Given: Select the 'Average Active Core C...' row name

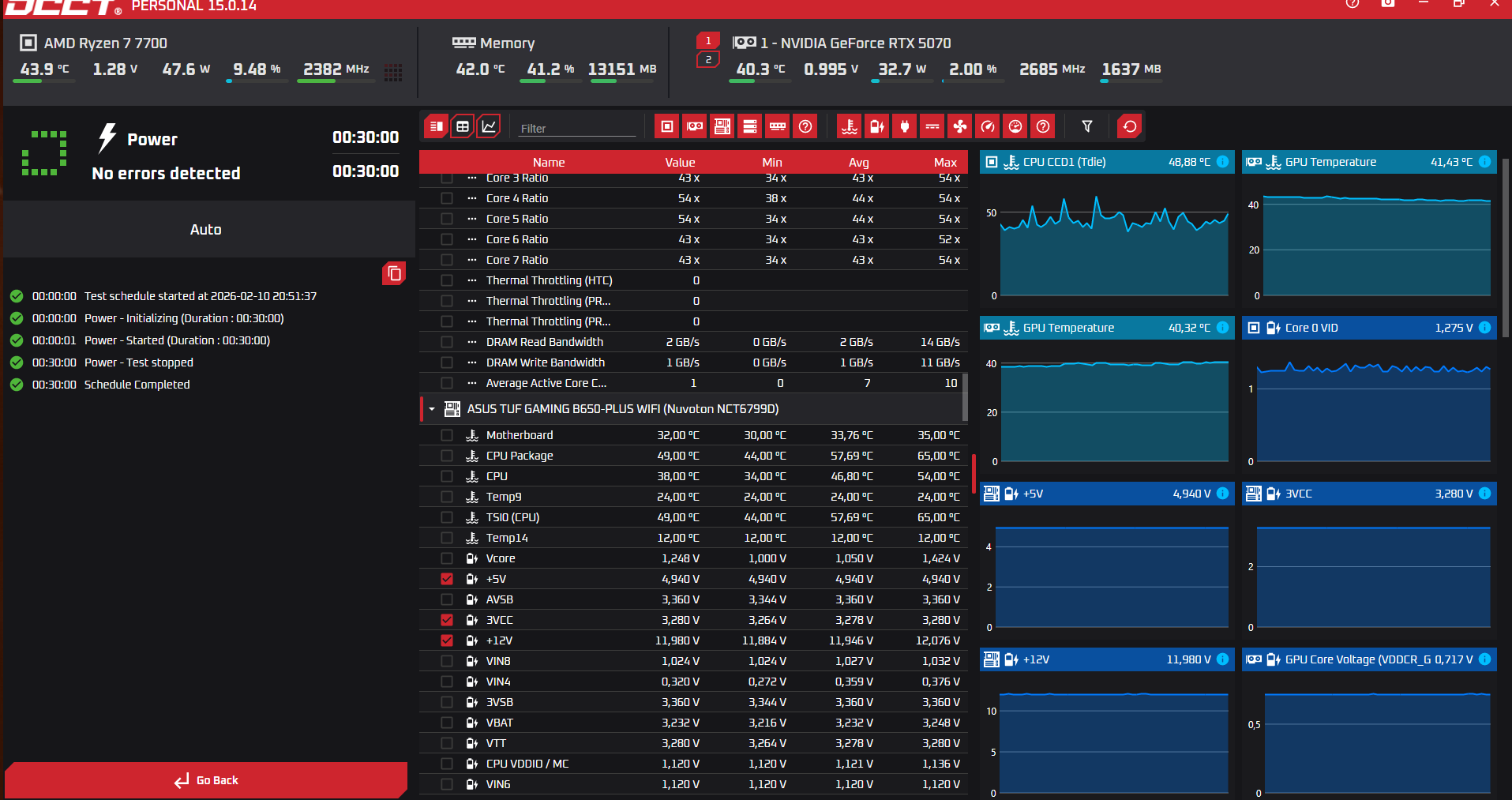Looking at the screenshot, I should pyautogui.click(x=546, y=383).
